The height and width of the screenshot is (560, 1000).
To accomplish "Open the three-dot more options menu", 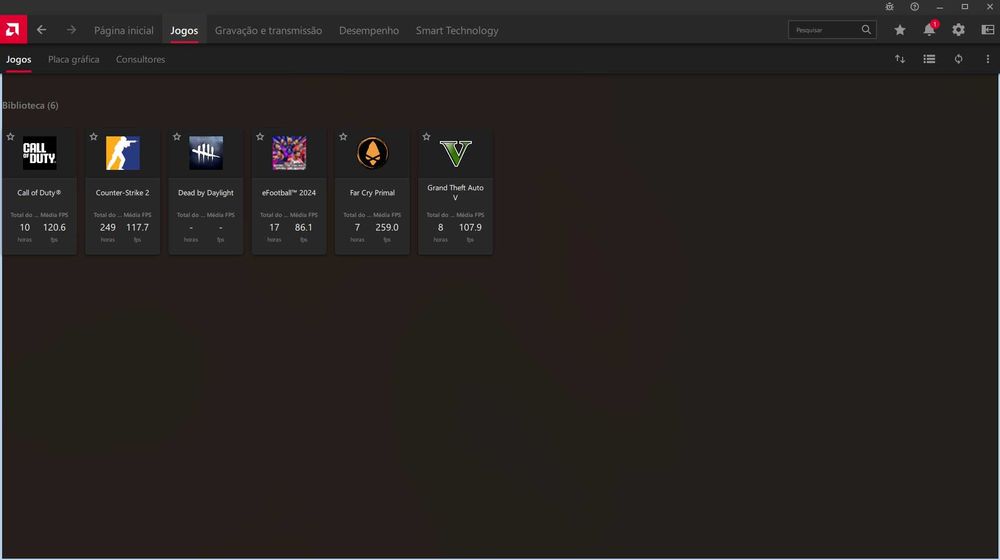I will coord(988,59).
